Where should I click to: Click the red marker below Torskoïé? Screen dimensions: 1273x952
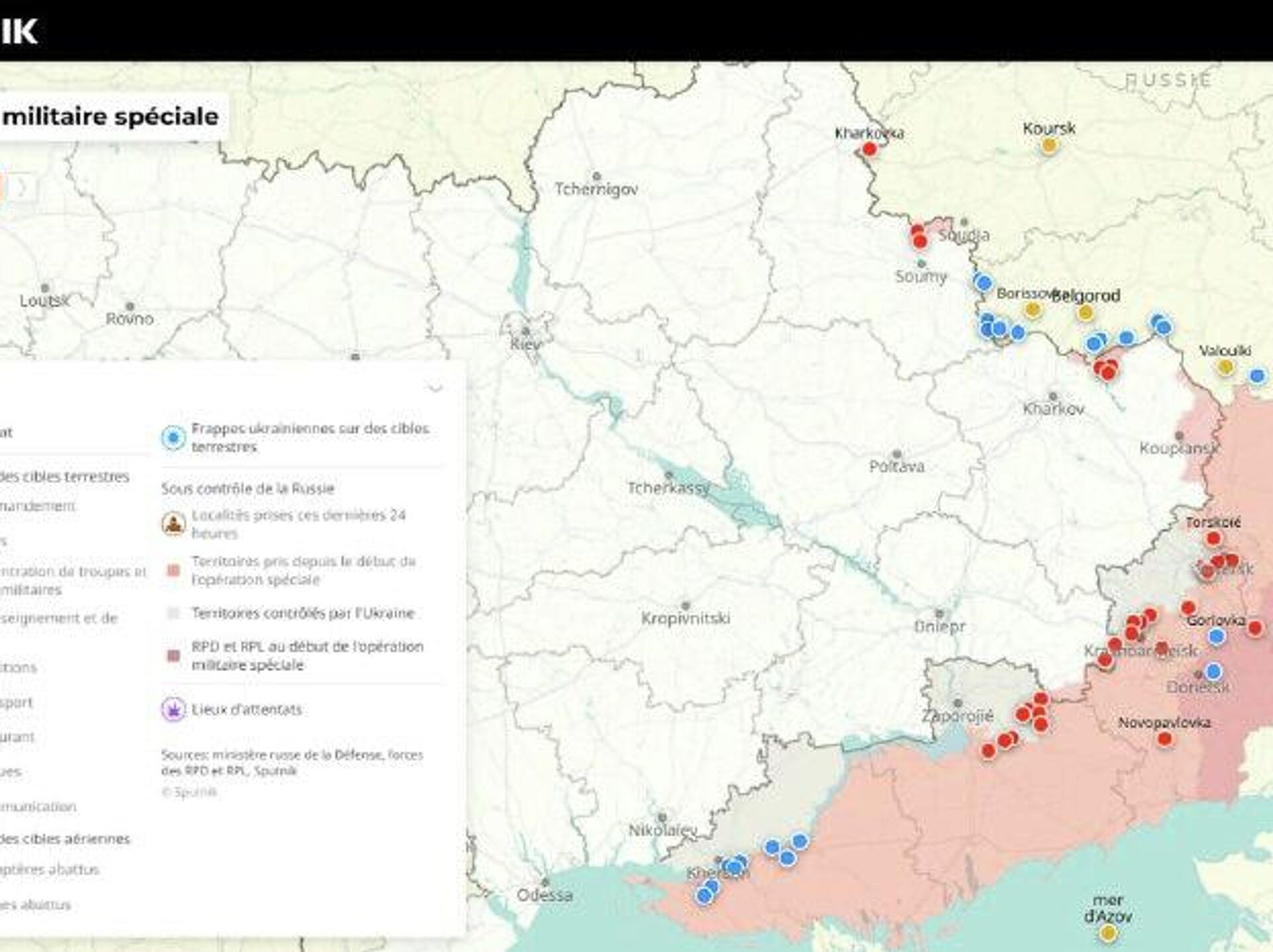1213,538
